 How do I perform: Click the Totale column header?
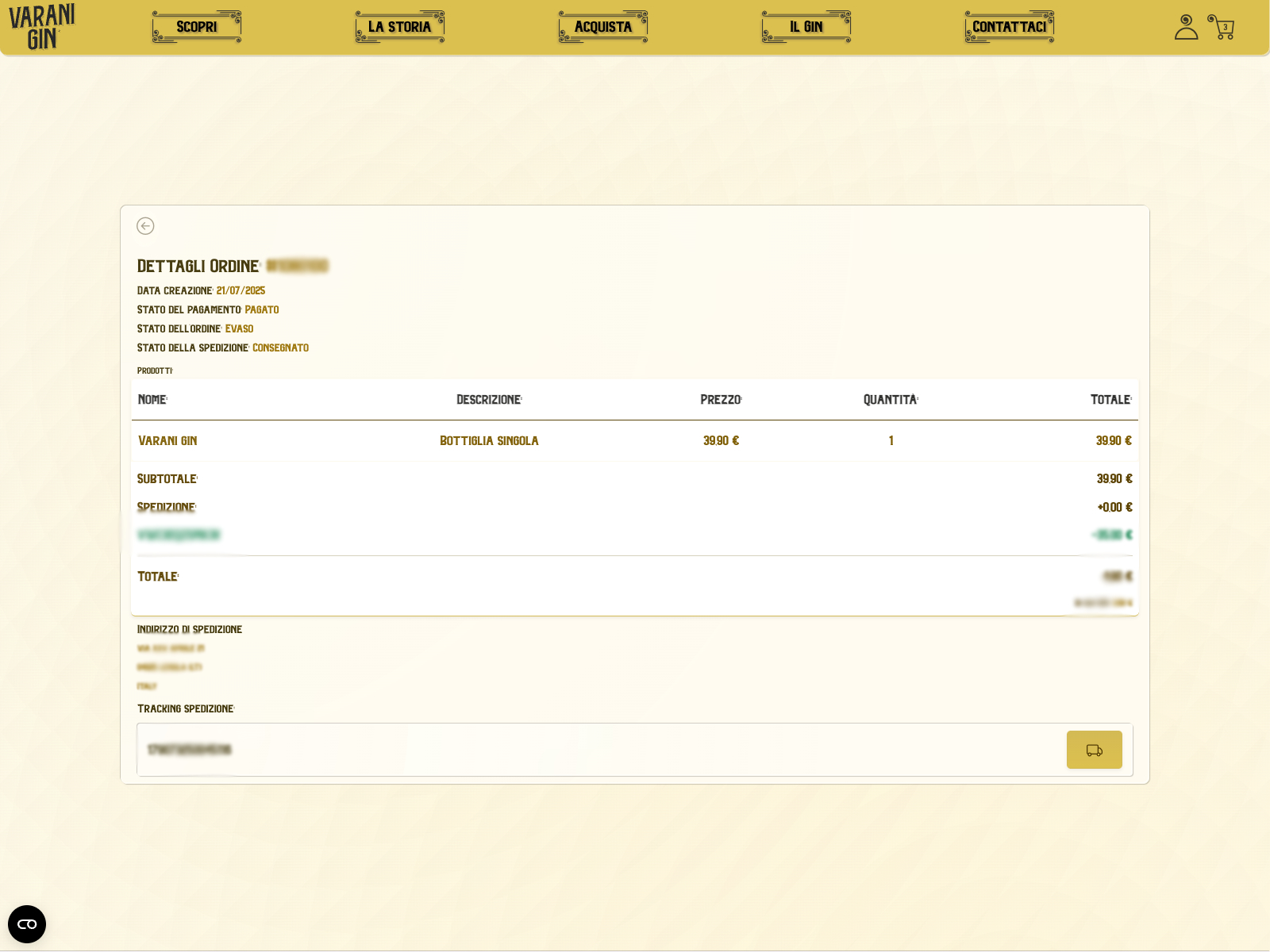coord(1111,400)
